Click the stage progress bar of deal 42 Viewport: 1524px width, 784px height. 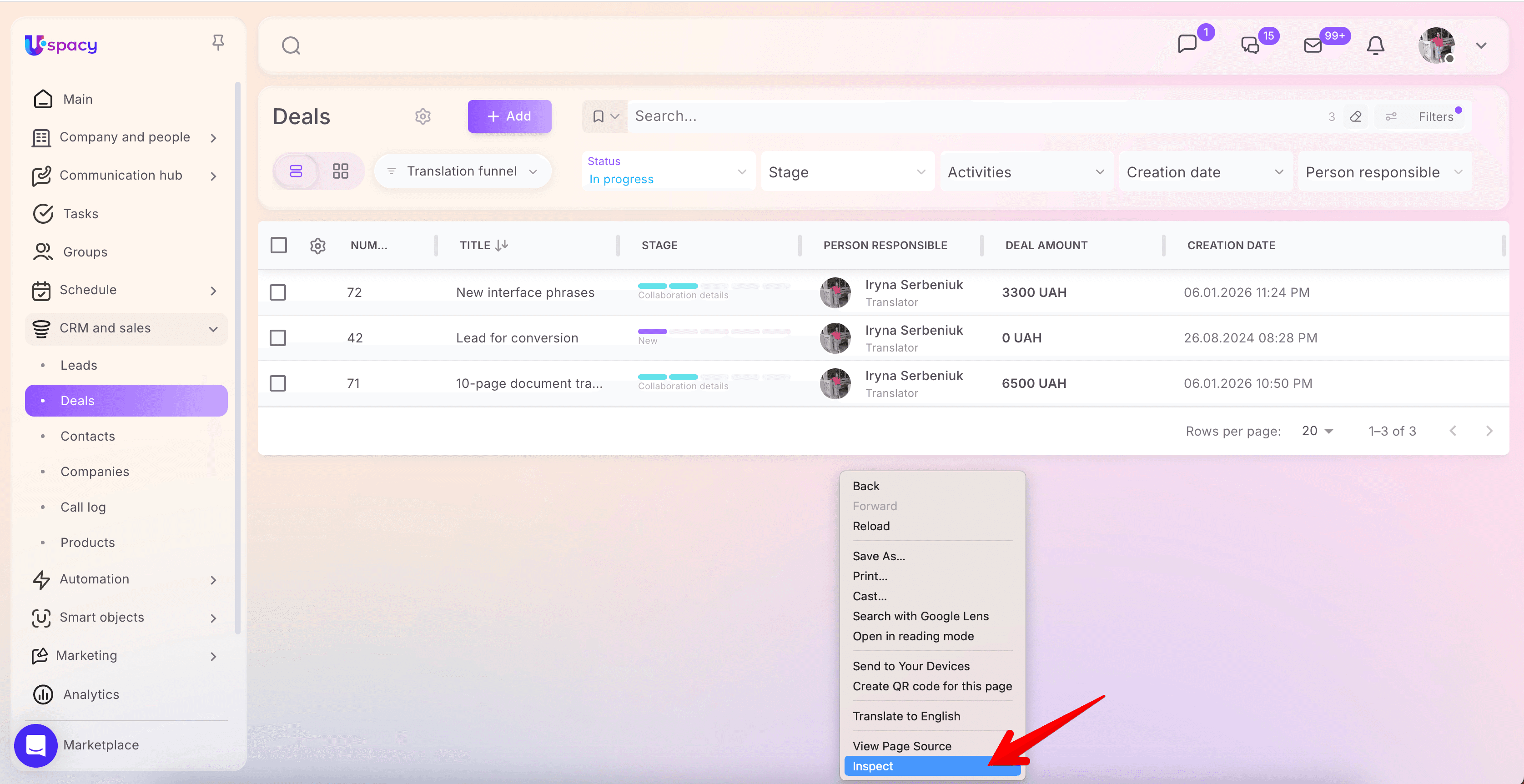click(714, 332)
